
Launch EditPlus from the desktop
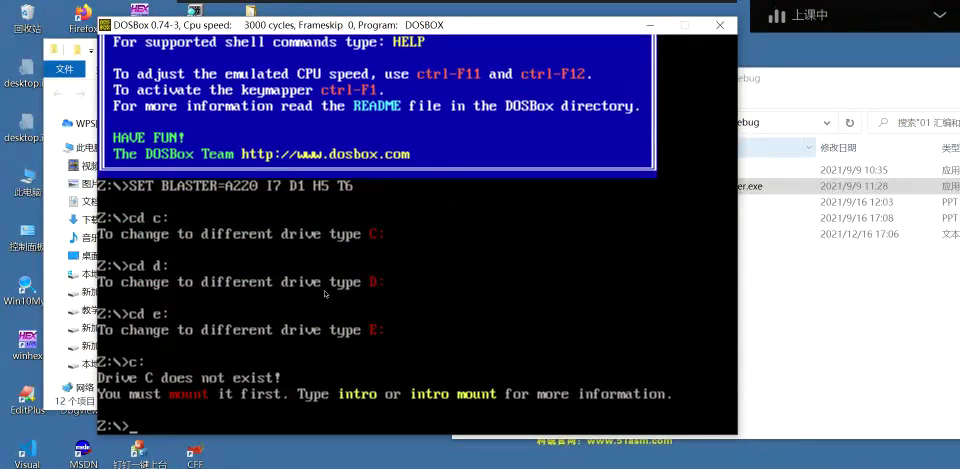[27, 400]
